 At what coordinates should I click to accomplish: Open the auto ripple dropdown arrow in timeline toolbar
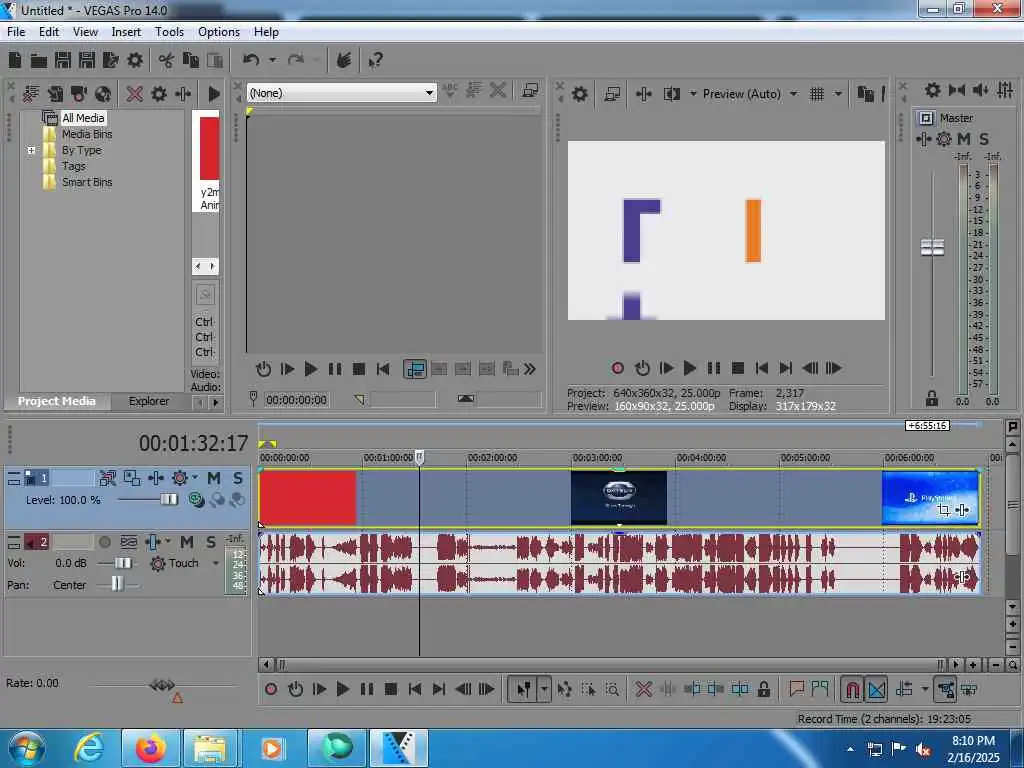coord(925,689)
